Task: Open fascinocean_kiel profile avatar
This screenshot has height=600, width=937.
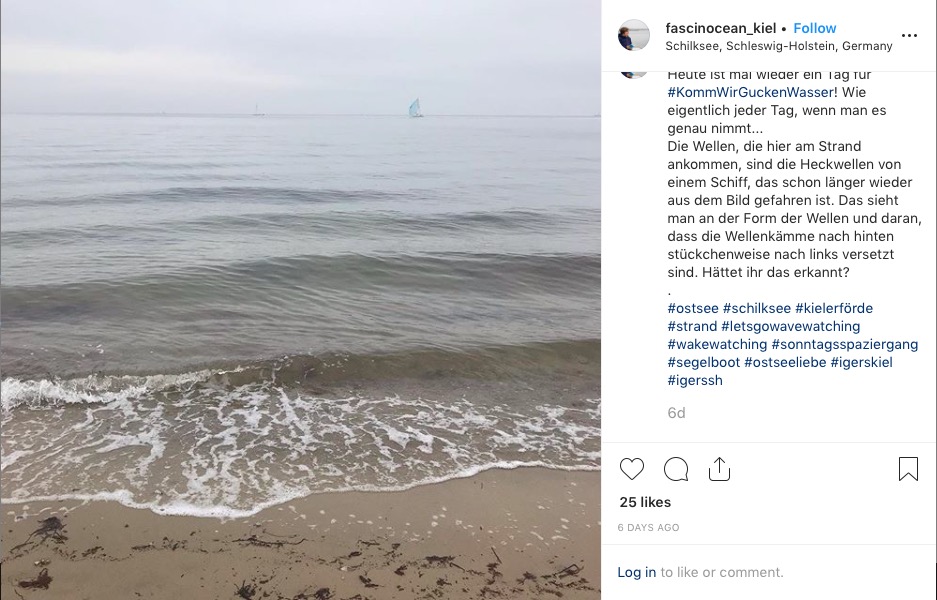Action: coord(633,35)
